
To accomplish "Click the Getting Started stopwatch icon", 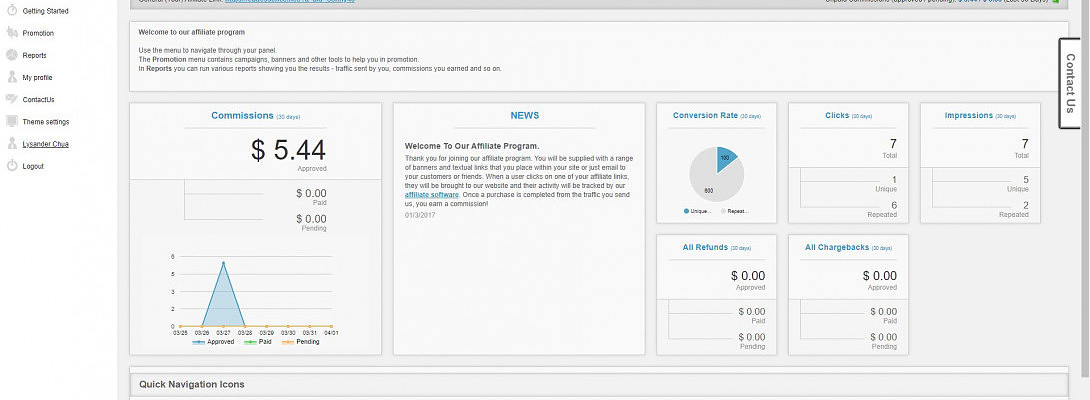I will click(x=11, y=11).
